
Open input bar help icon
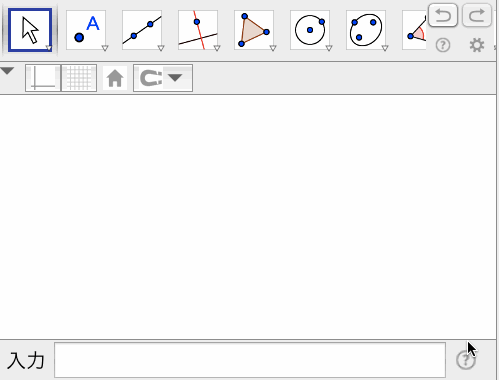(466, 360)
